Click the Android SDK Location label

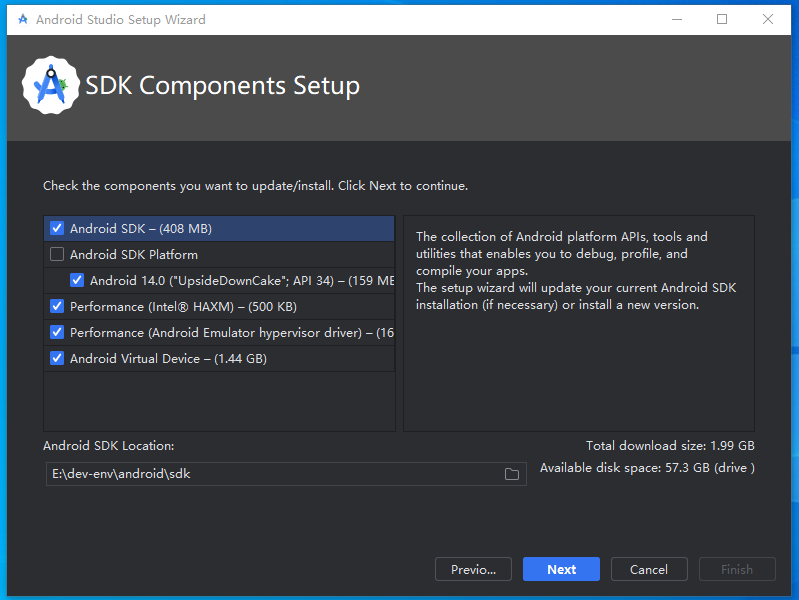(x=109, y=446)
